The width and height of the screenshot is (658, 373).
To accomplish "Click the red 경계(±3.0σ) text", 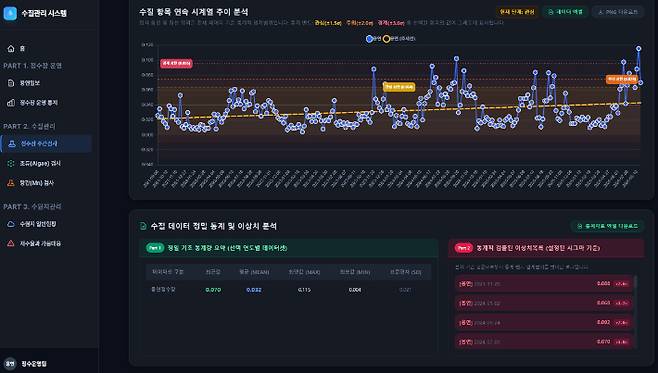I will pos(391,23).
